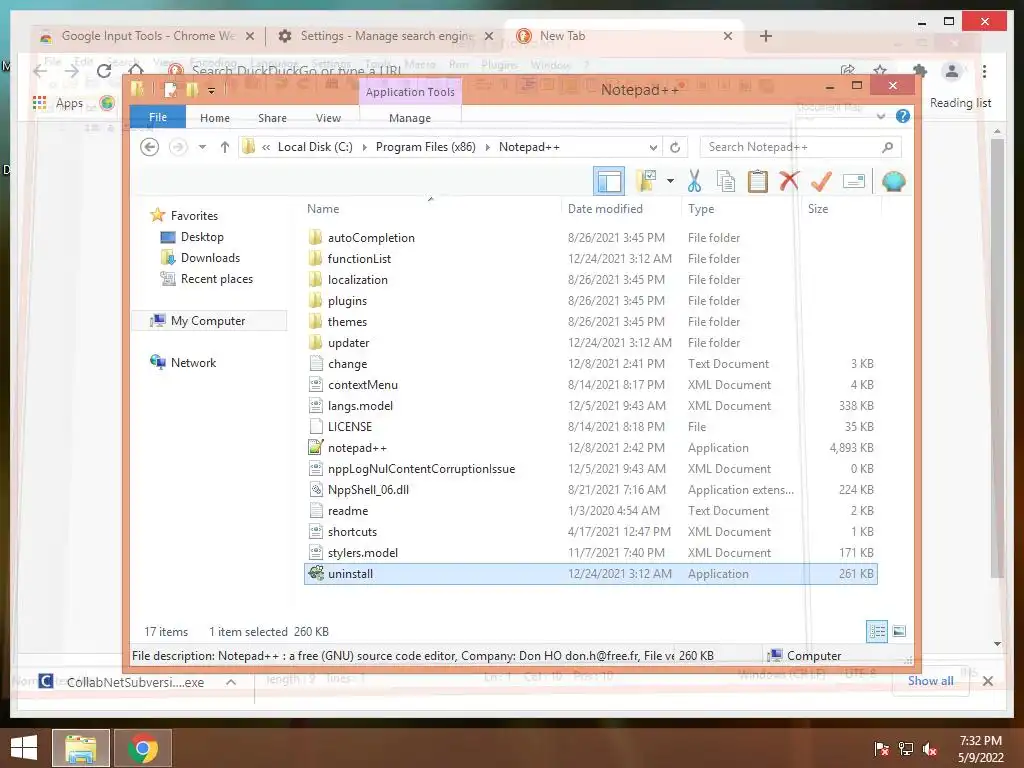Viewport: 1024px width, 768px height.
Task: Open the Share ribbon tab
Action: click(x=272, y=118)
